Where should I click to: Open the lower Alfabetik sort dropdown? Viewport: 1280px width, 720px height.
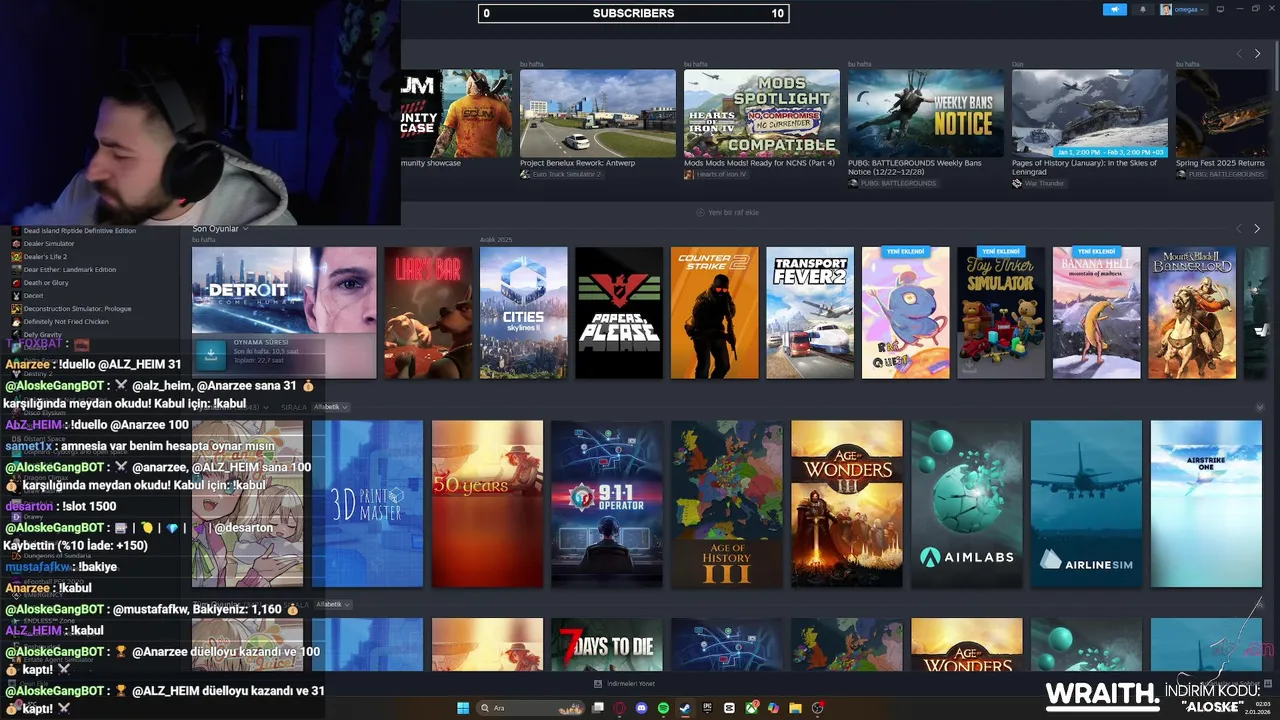331,605
